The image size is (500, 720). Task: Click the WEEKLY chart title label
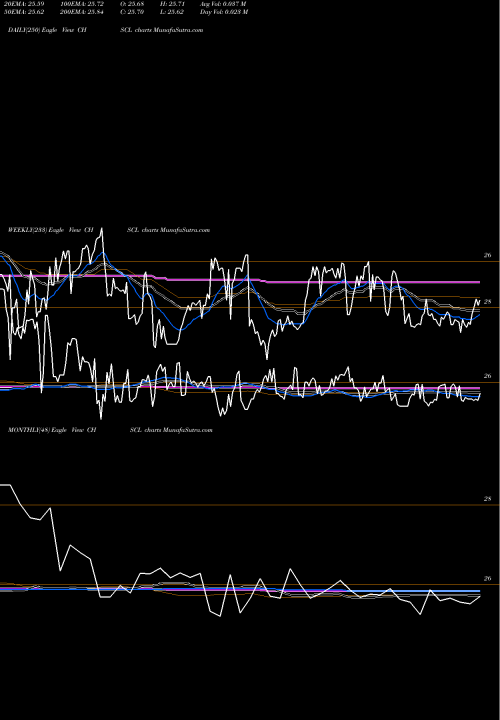109,230
